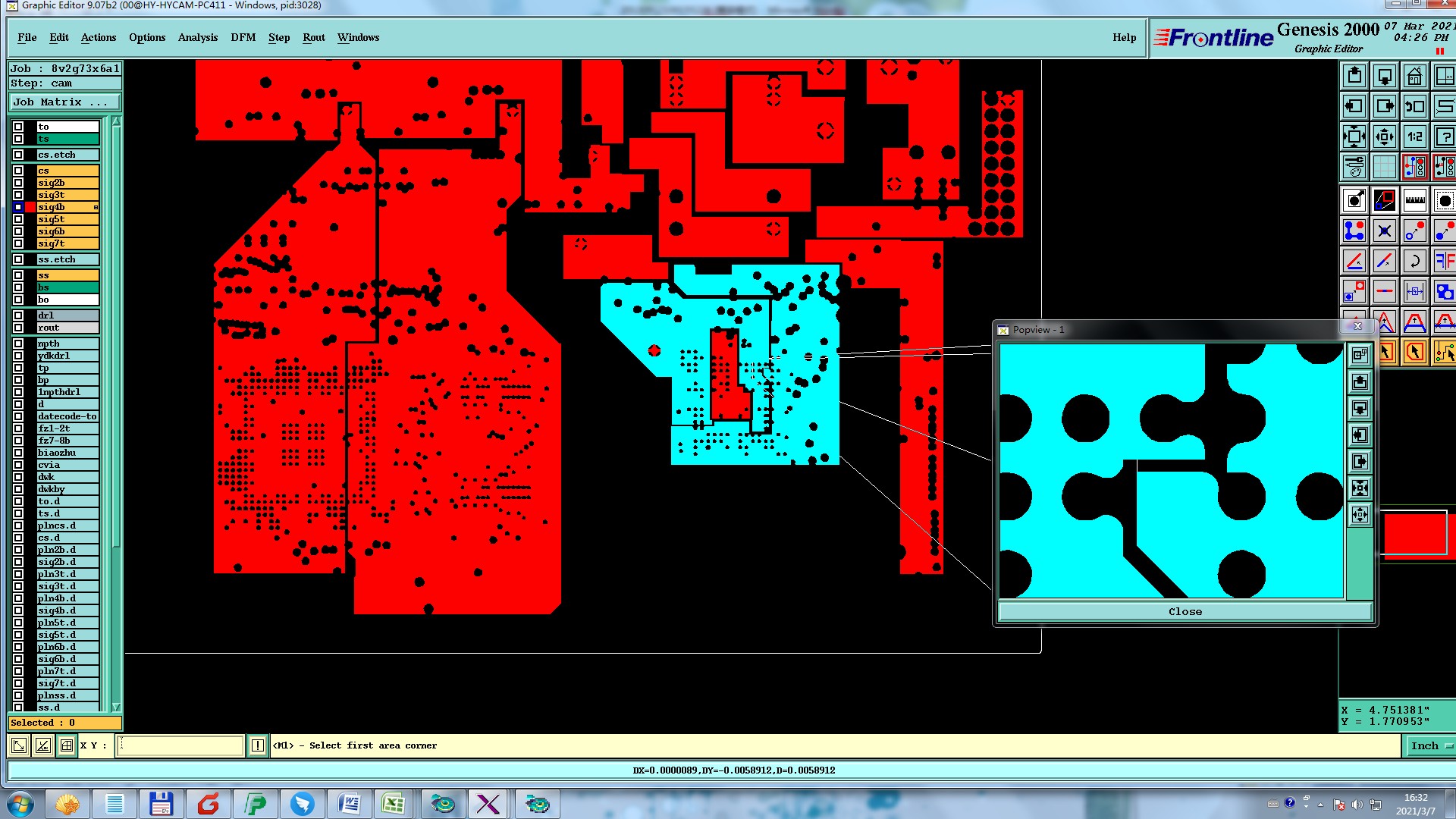Click the Home view icon
1456x819 pixels.
tap(1414, 77)
